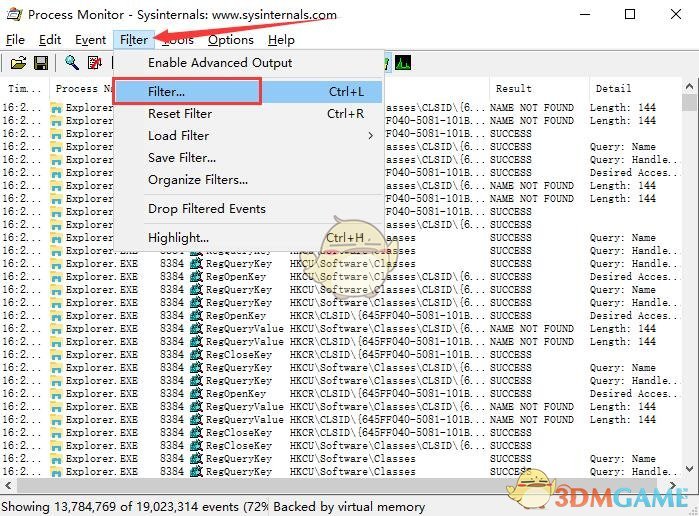
Task: Click the Open file toolbar icon
Action: pos(18,63)
